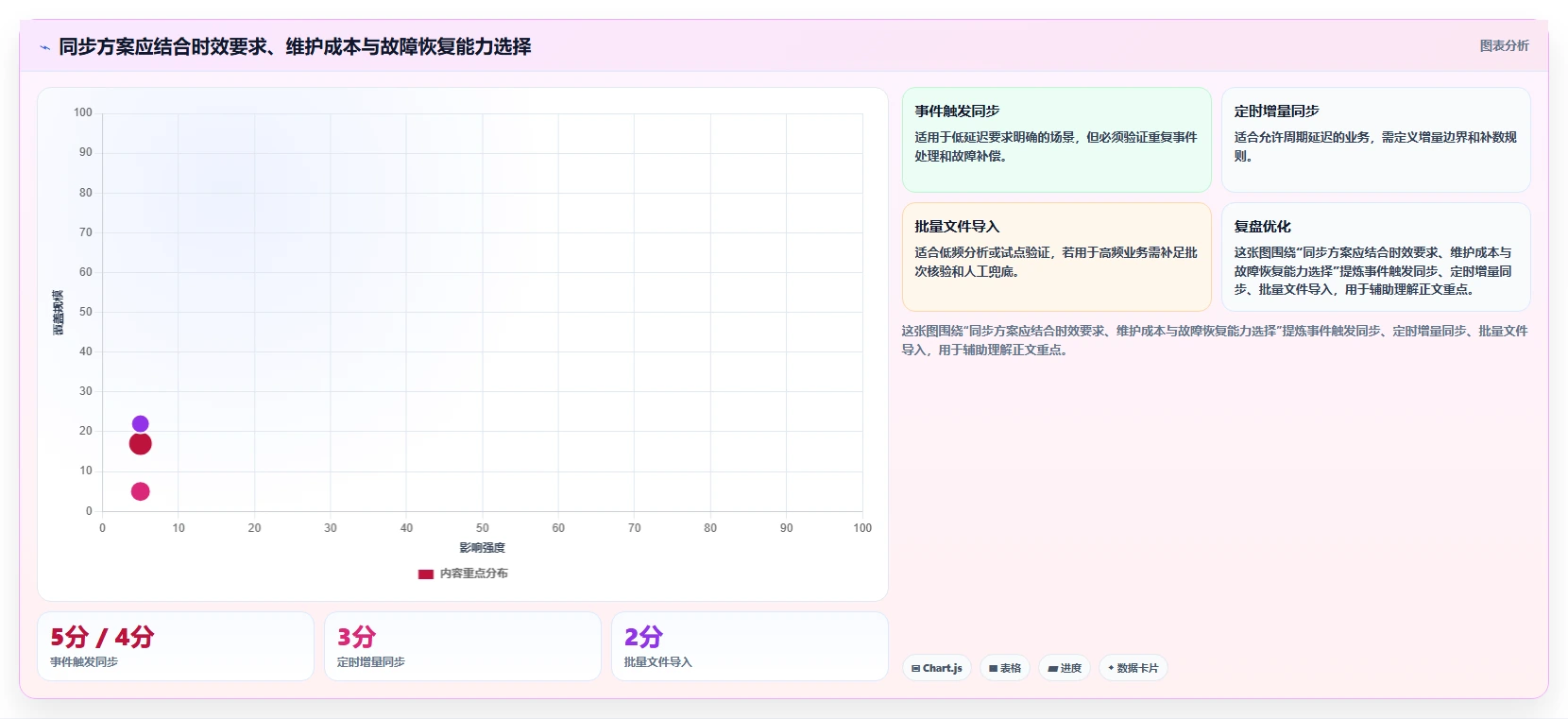Click the 表格 tag
This screenshot has width=1568, height=719.
(x=1005, y=668)
